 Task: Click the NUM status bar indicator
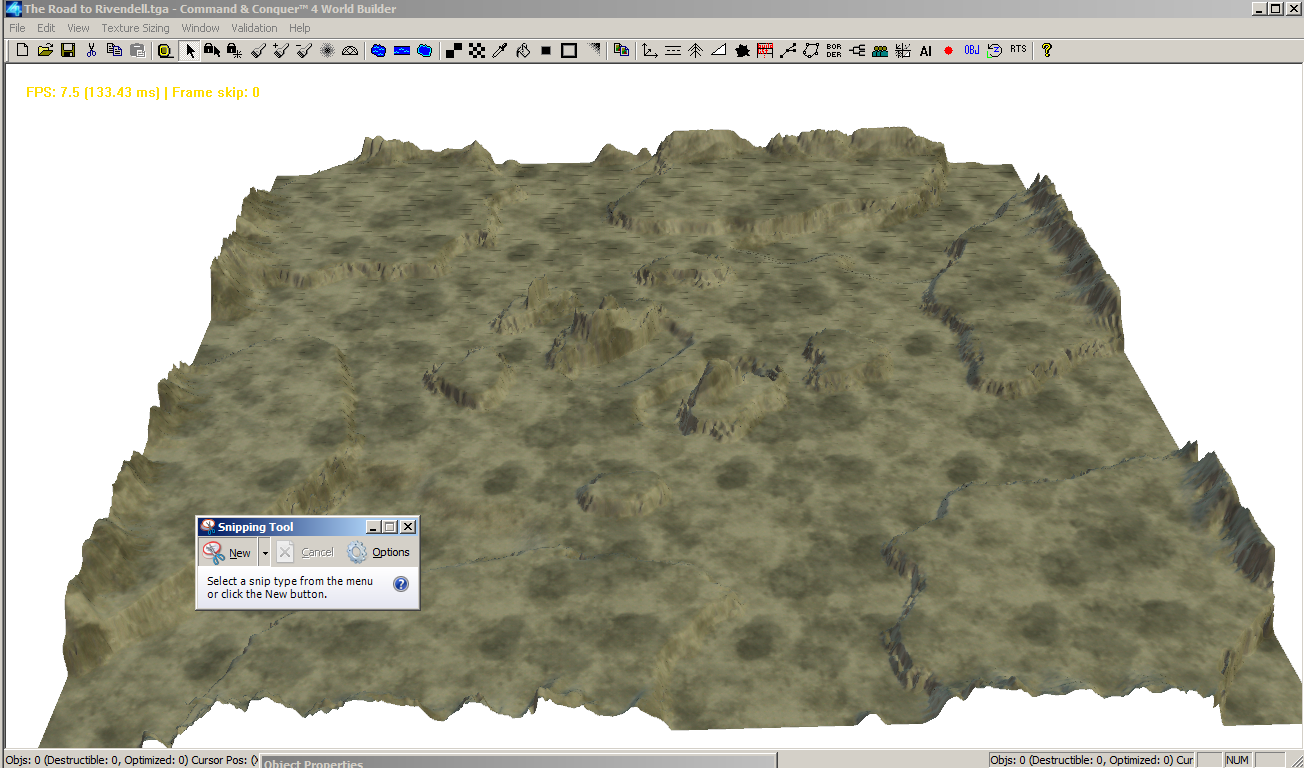[1238, 760]
